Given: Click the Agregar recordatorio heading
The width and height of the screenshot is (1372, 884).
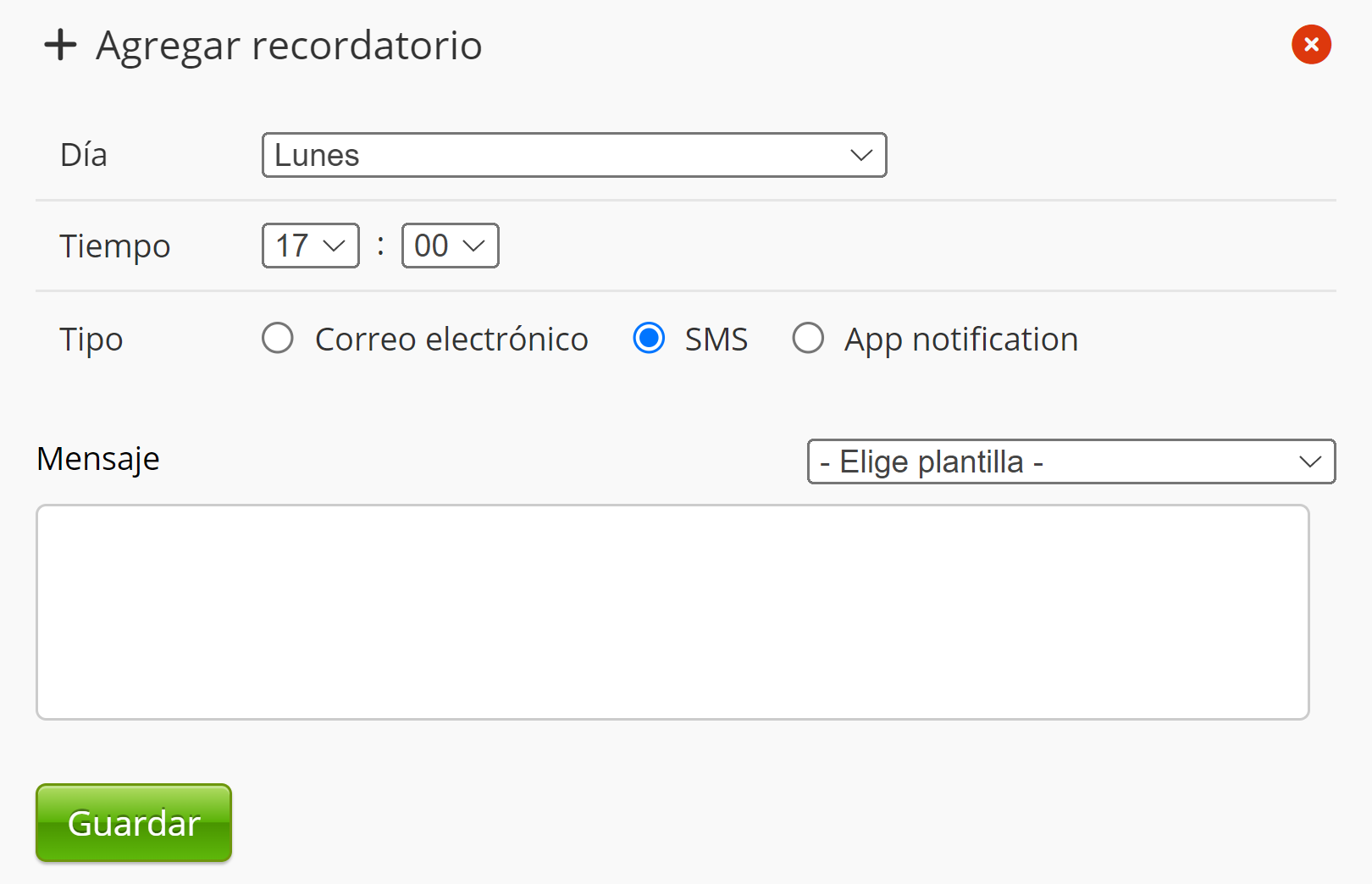Looking at the screenshot, I should 289,46.
